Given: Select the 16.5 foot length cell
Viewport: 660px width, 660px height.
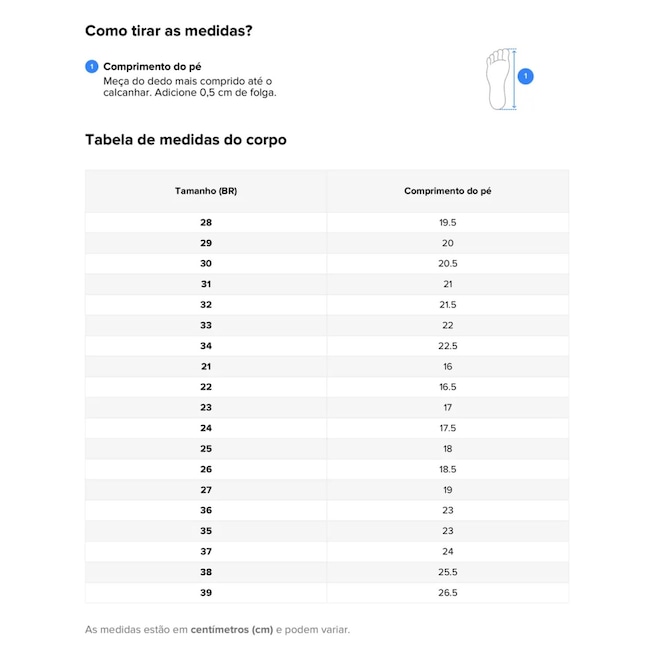Looking at the screenshot, I should tap(447, 387).
